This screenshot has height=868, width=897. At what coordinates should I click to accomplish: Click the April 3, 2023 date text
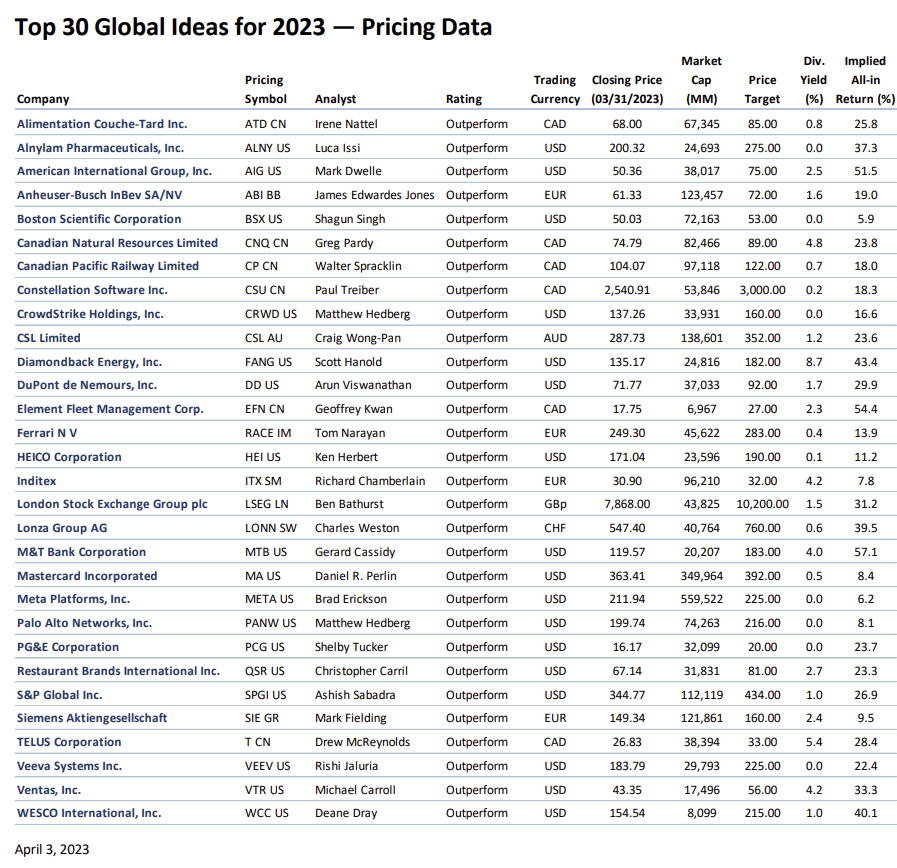click(52, 850)
